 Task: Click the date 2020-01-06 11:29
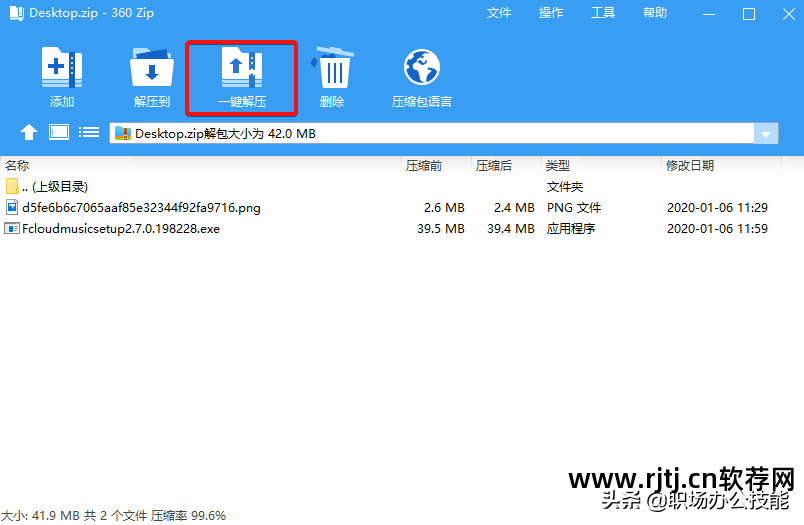coord(717,208)
